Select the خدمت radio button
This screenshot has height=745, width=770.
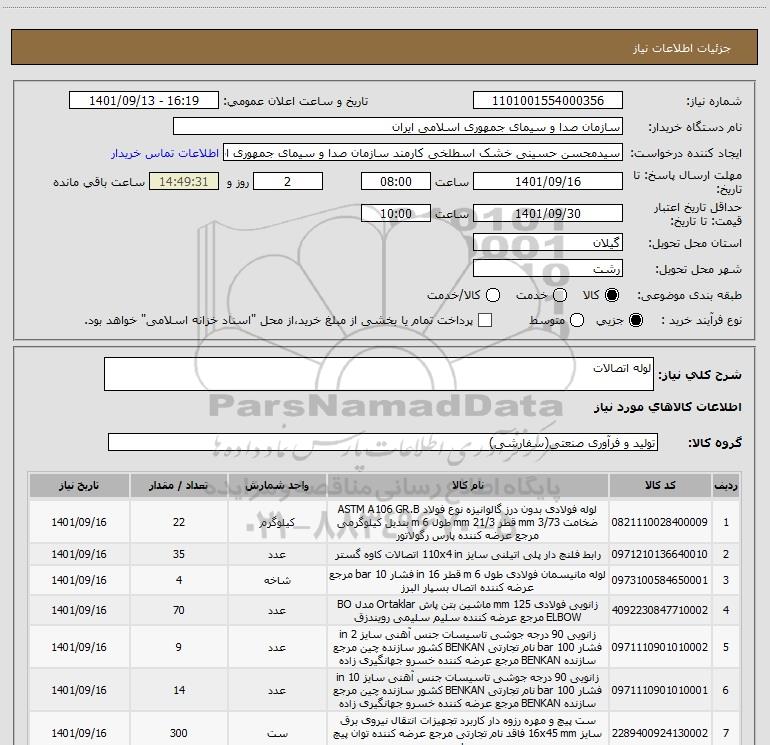coord(559,295)
